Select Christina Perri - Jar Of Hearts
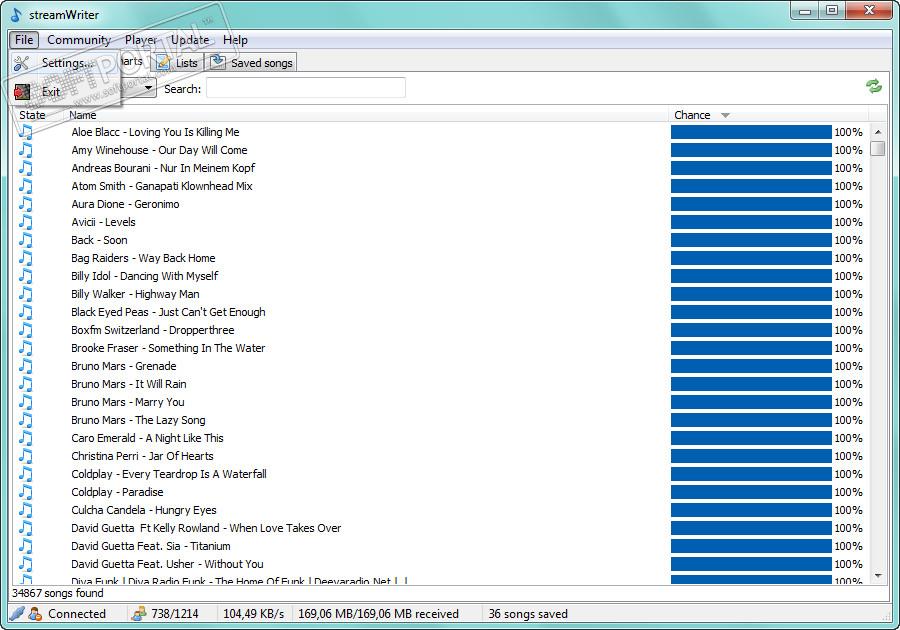Viewport: 900px width, 630px height. coord(142,456)
